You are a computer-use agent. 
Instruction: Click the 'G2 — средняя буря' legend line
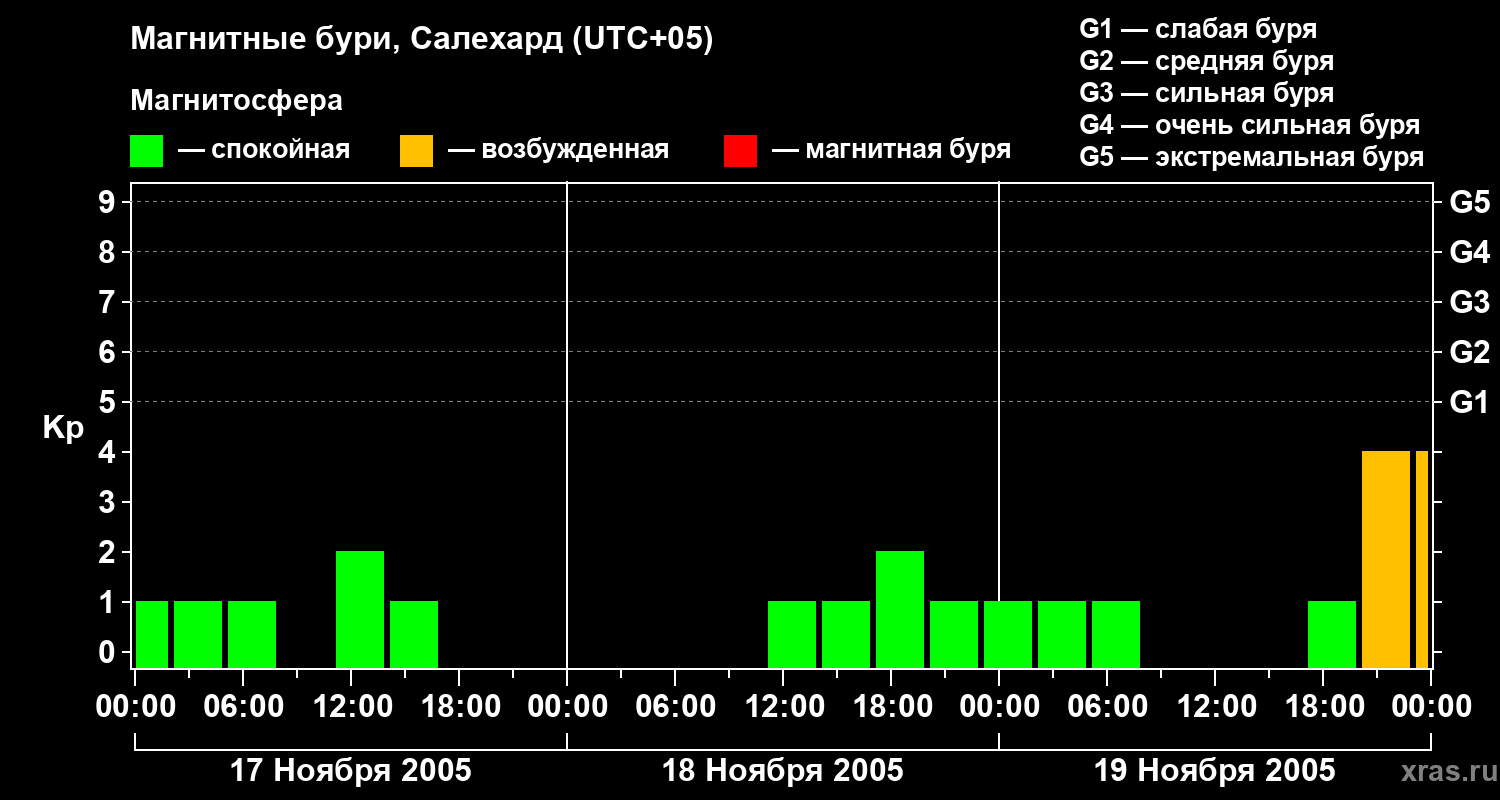[x=1207, y=61]
